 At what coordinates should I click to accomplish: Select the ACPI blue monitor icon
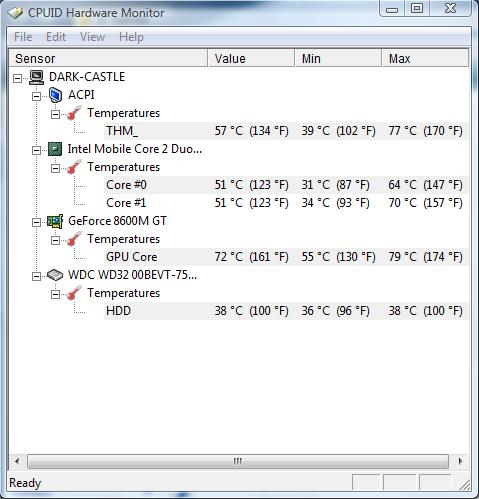point(55,95)
